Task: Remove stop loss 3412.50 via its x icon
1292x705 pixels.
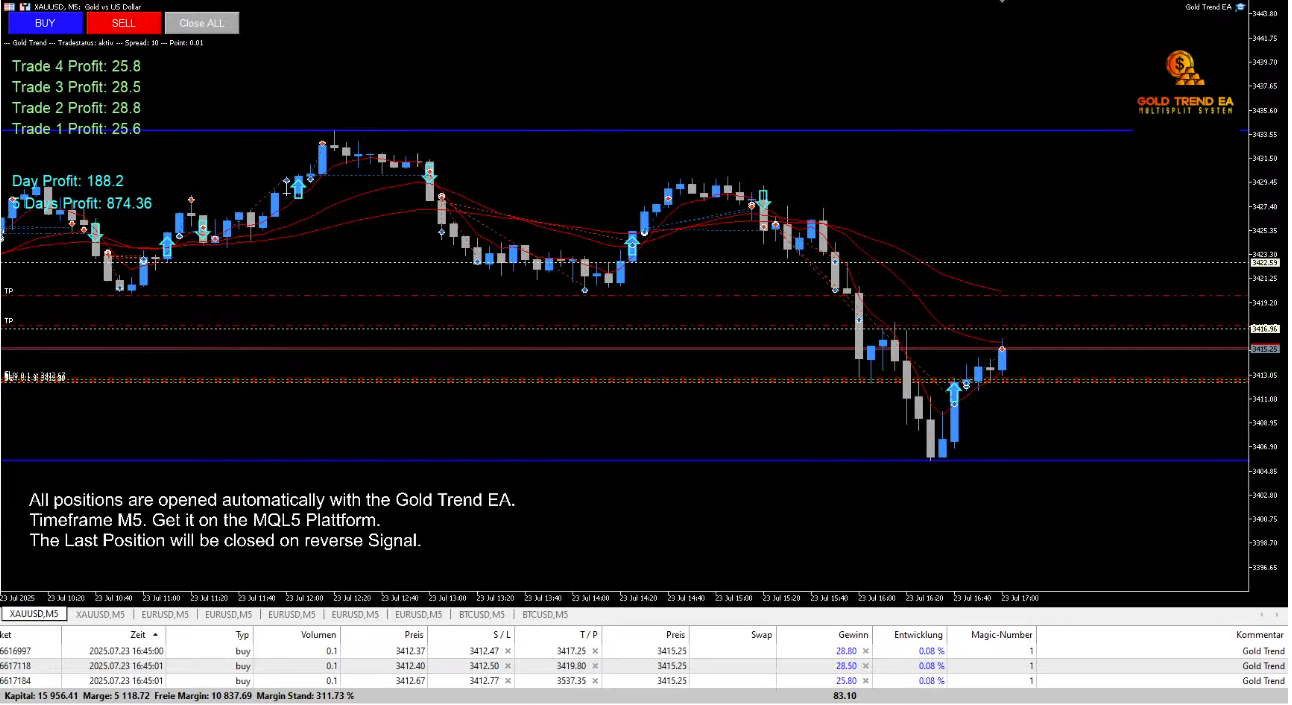Action: (x=508, y=666)
